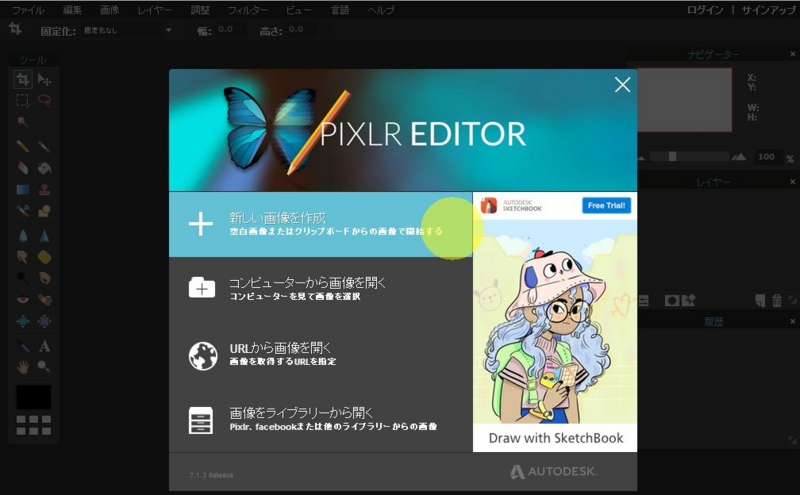Select the Eraser tool
This screenshot has width=800, height=495.
tap(22, 168)
